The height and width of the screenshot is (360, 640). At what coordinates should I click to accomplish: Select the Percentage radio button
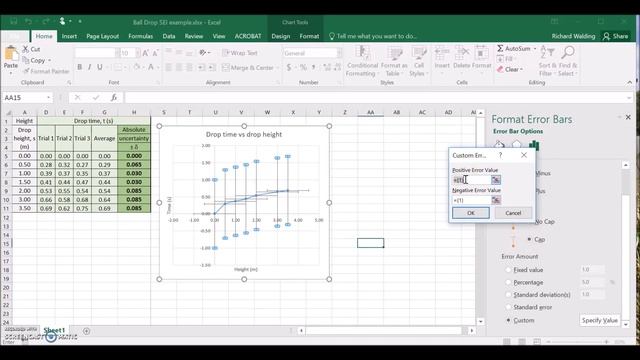coord(508,282)
